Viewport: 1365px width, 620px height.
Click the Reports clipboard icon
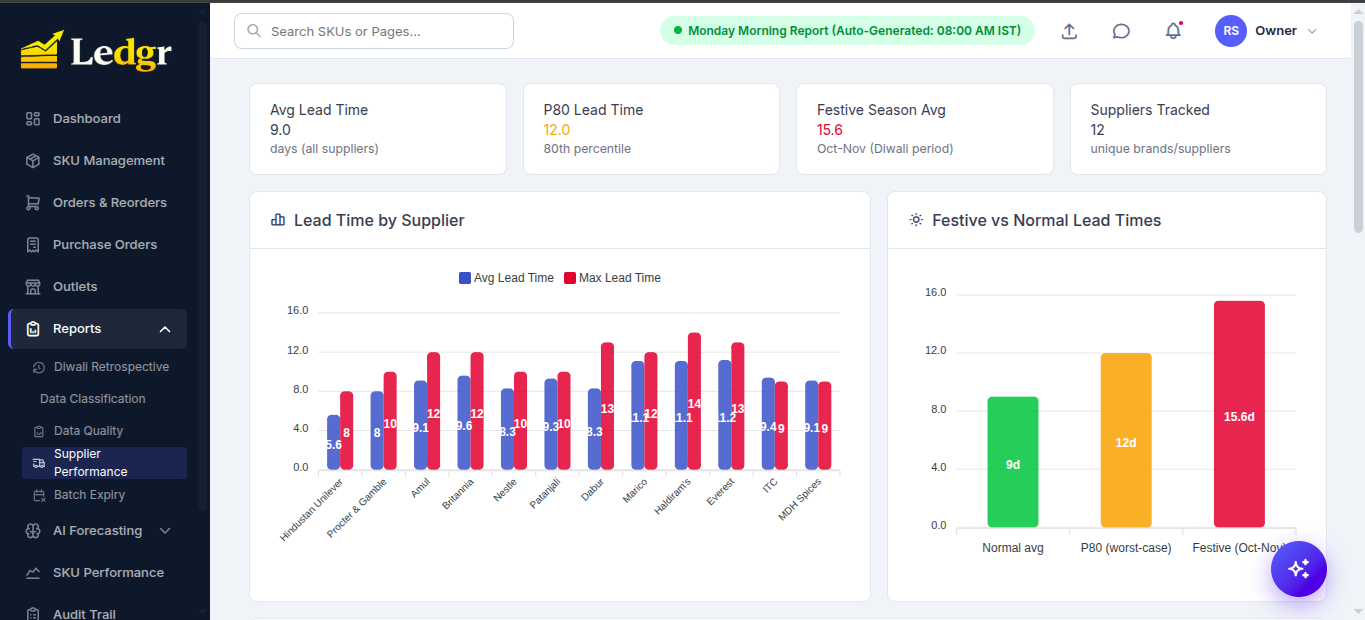pyautogui.click(x=33, y=328)
